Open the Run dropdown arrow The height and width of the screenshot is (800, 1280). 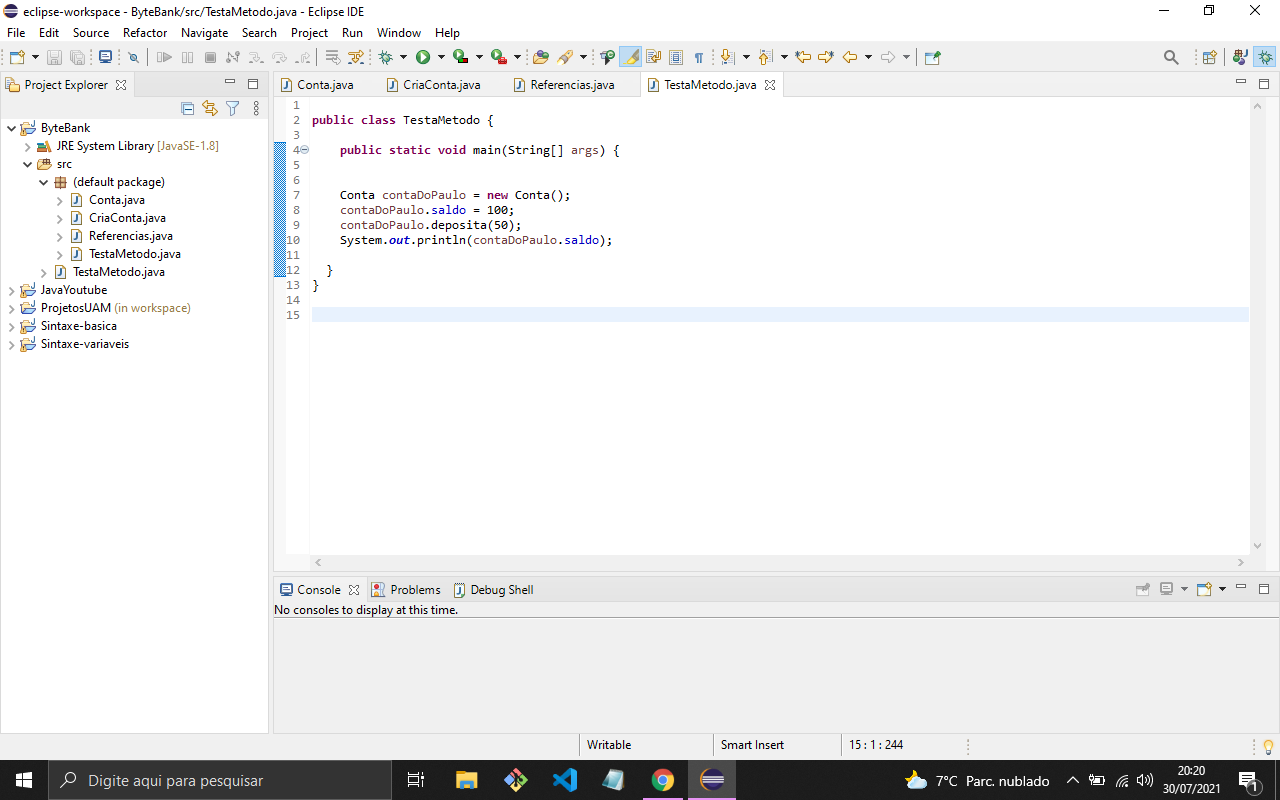coord(440,58)
